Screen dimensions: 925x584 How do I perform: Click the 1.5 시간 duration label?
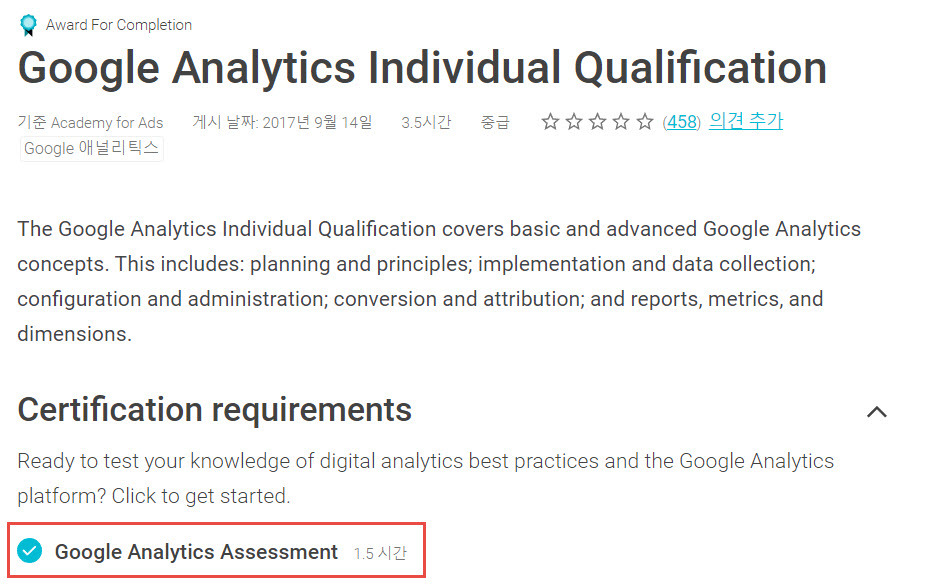380,553
